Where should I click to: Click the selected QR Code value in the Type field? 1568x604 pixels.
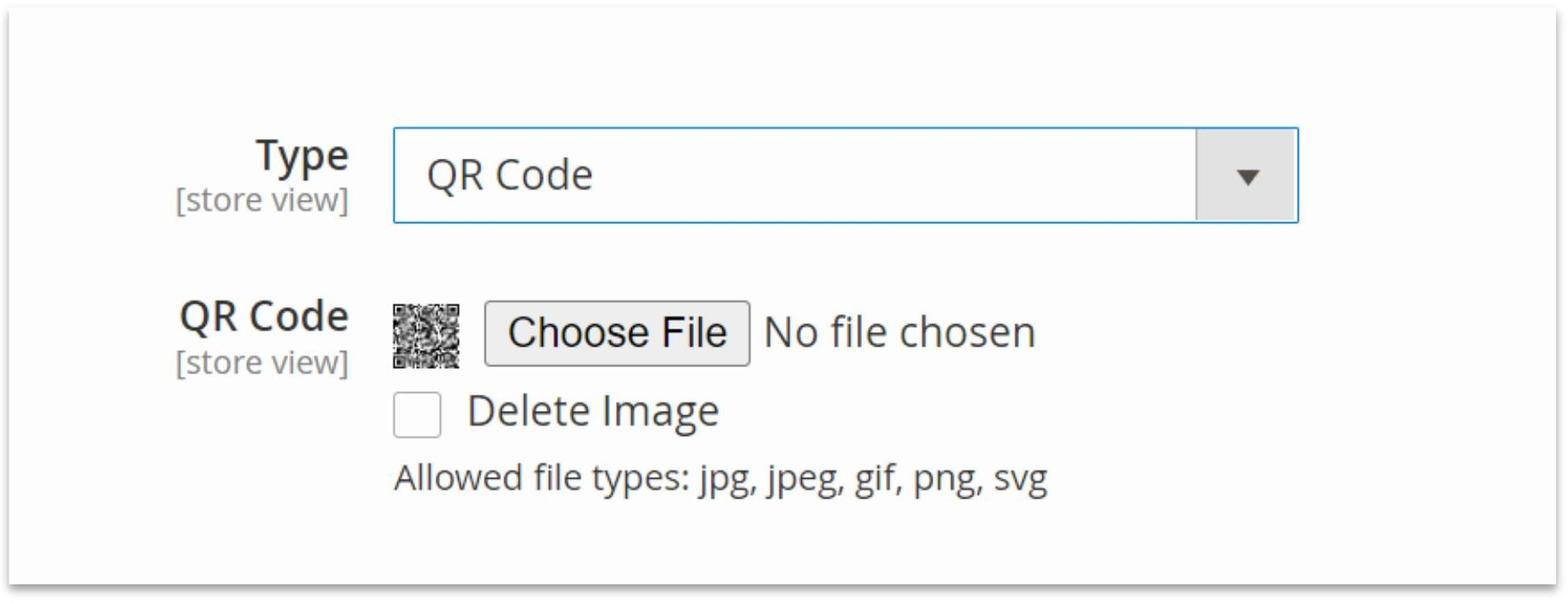click(x=510, y=175)
